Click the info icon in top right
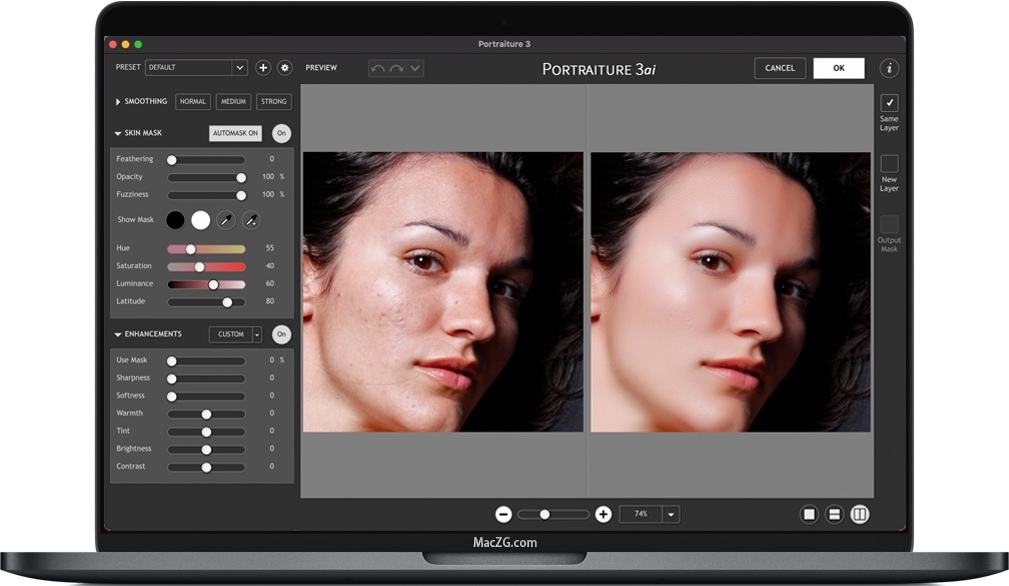 pos(889,68)
